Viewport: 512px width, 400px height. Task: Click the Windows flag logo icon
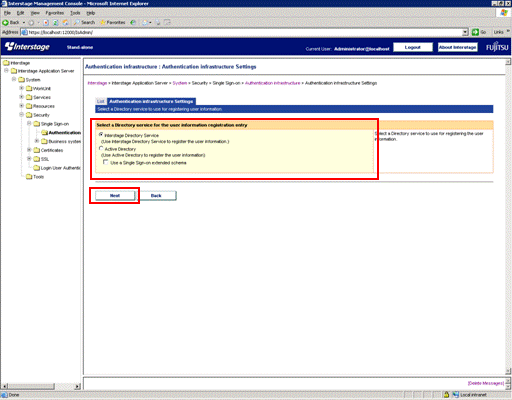(x=503, y=13)
